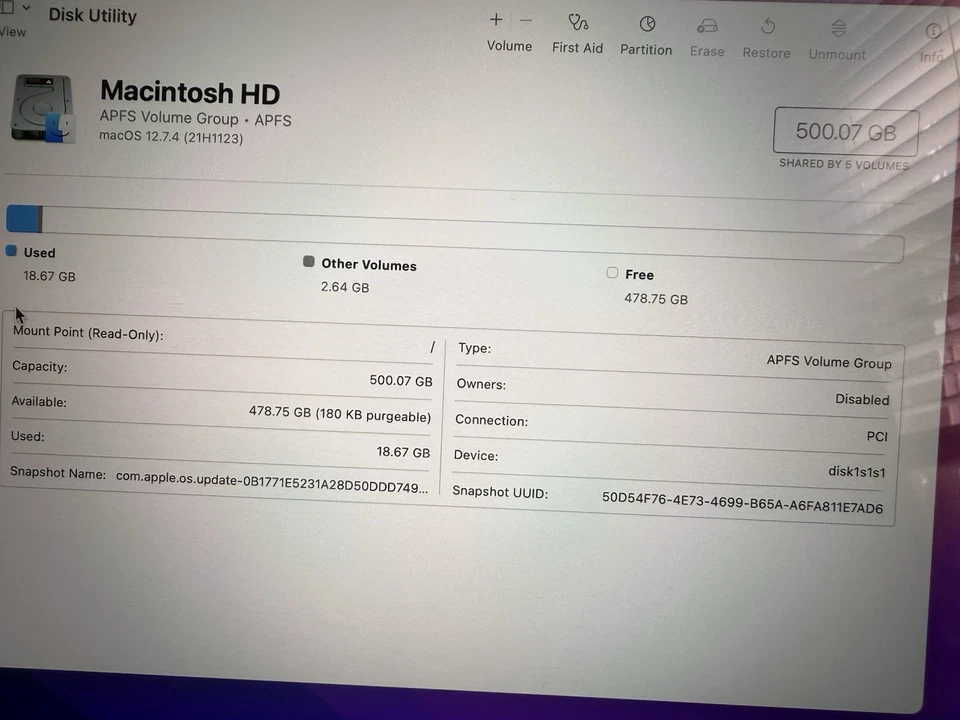
Task: Expand the sidebar view options chevron
Action: pyautogui.click(x=25, y=7)
